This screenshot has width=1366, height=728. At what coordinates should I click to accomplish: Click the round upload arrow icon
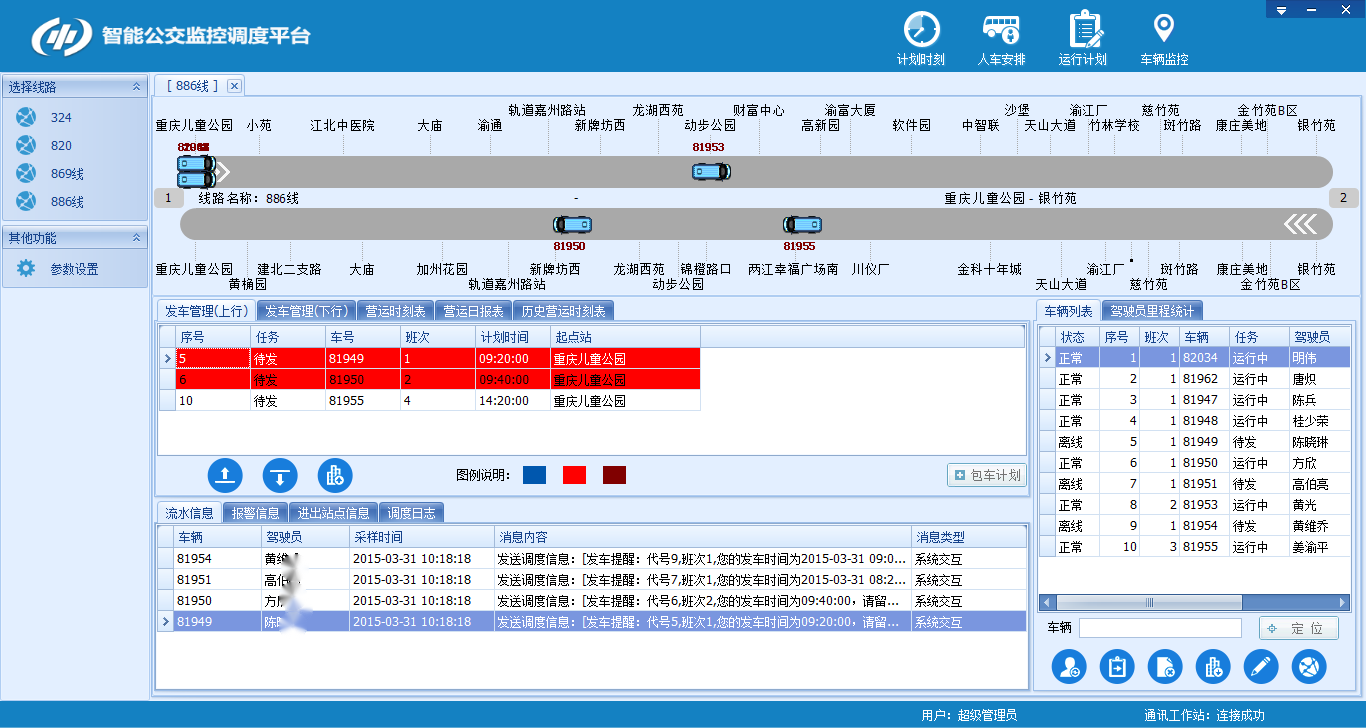tap(225, 476)
